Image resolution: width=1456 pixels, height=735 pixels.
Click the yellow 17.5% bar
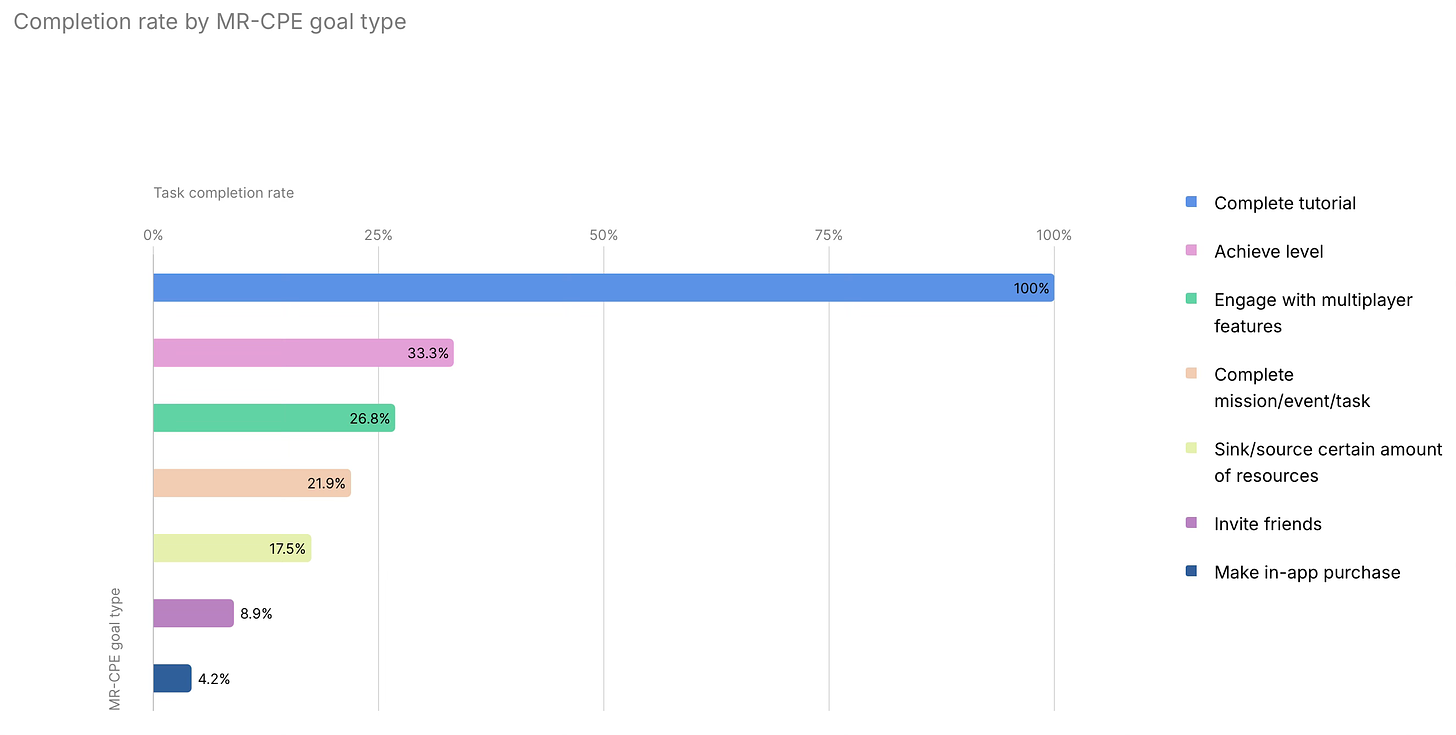[232, 548]
